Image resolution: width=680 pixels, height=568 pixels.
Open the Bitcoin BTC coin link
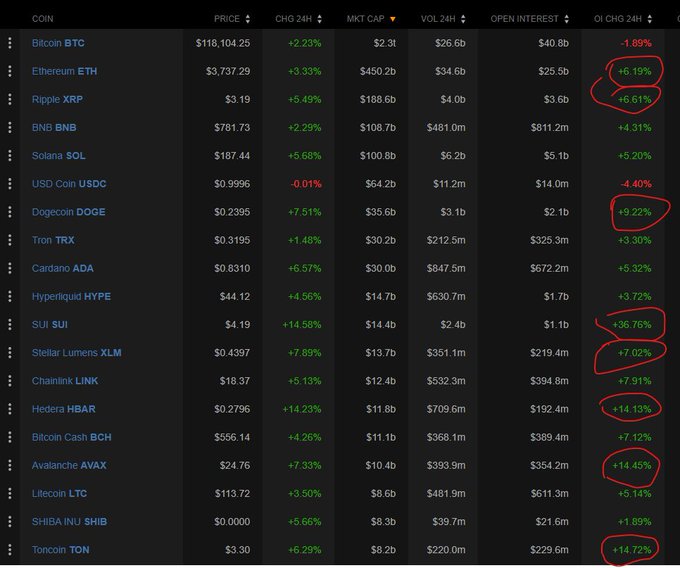pyautogui.click(x=58, y=43)
